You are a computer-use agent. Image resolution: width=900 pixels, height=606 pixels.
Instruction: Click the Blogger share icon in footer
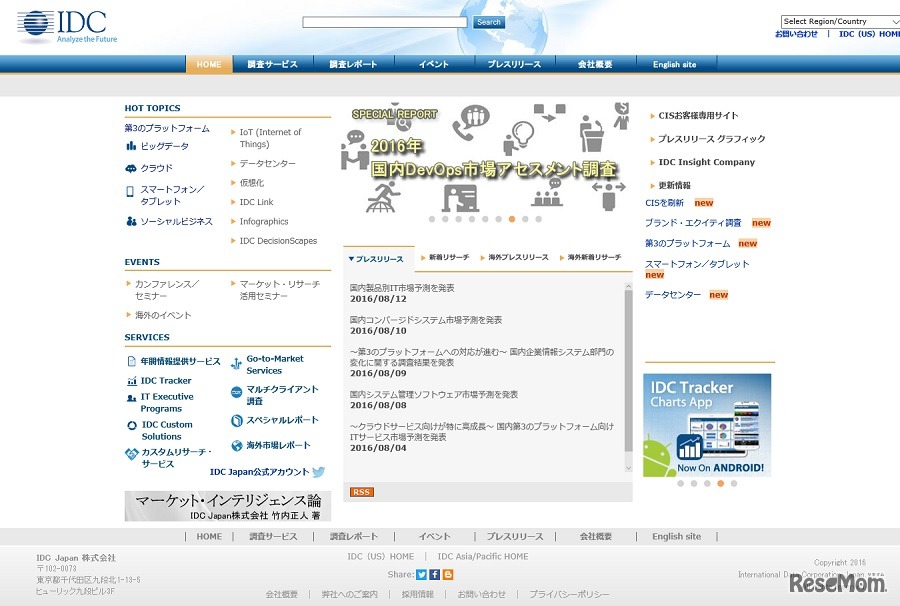point(447,574)
